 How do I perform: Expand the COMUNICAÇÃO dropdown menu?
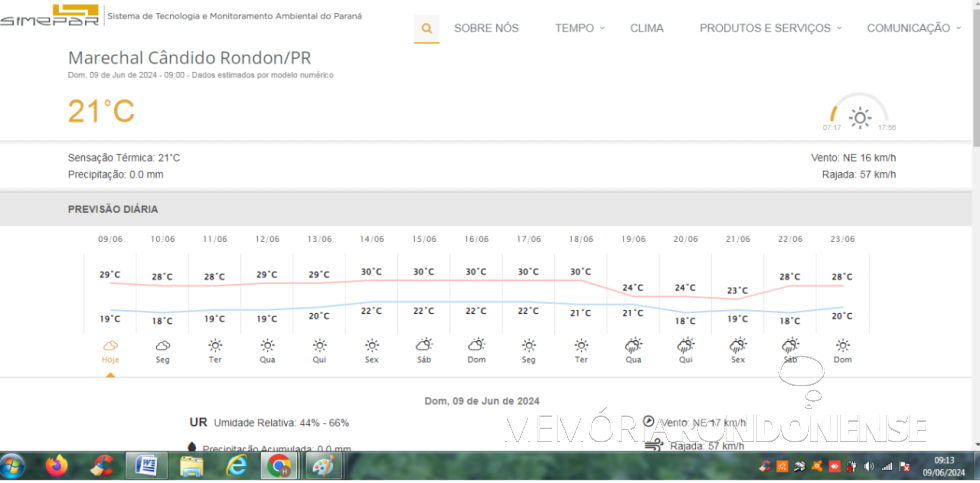[914, 28]
